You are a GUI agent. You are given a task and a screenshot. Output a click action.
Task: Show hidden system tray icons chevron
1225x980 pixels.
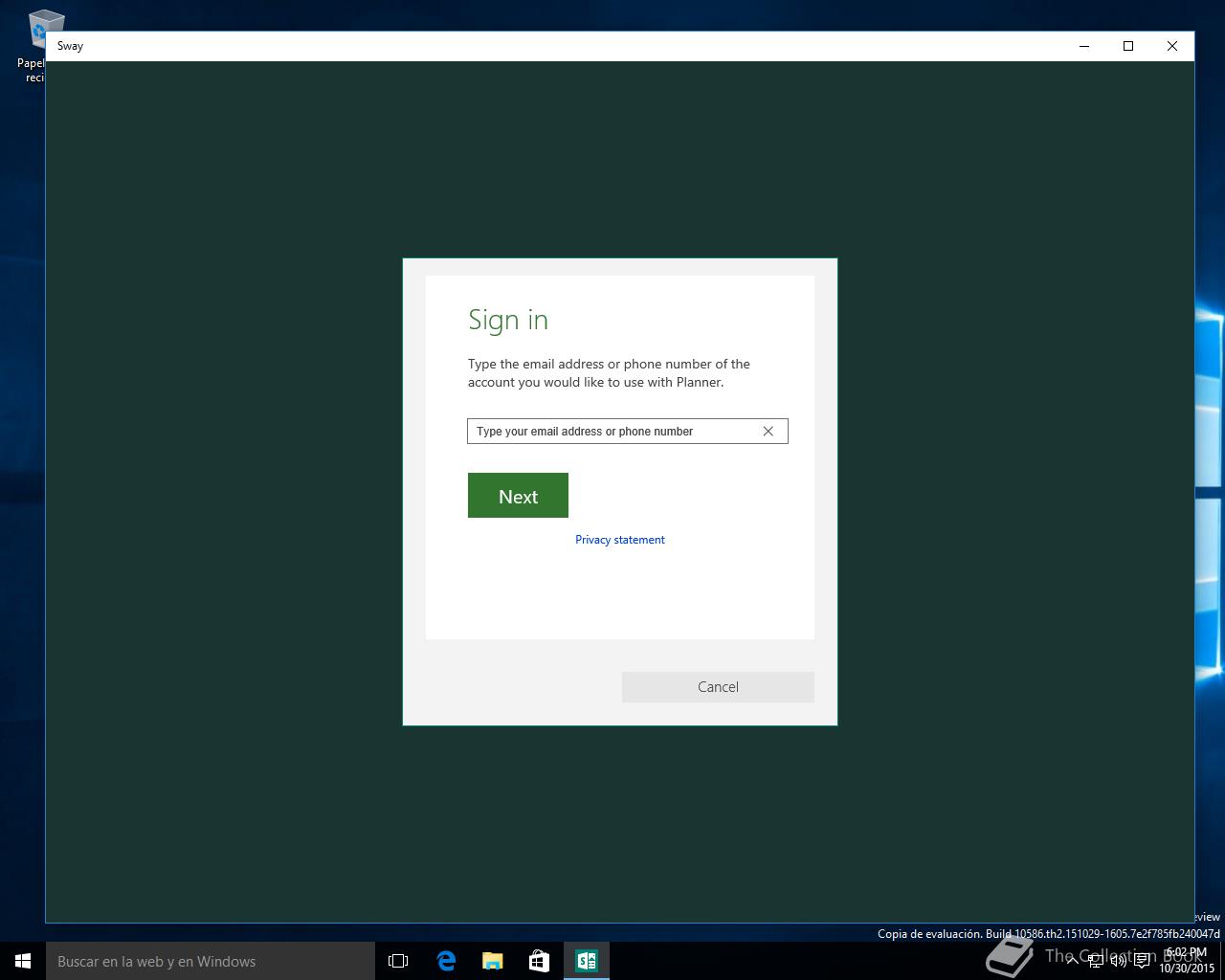tap(1072, 961)
